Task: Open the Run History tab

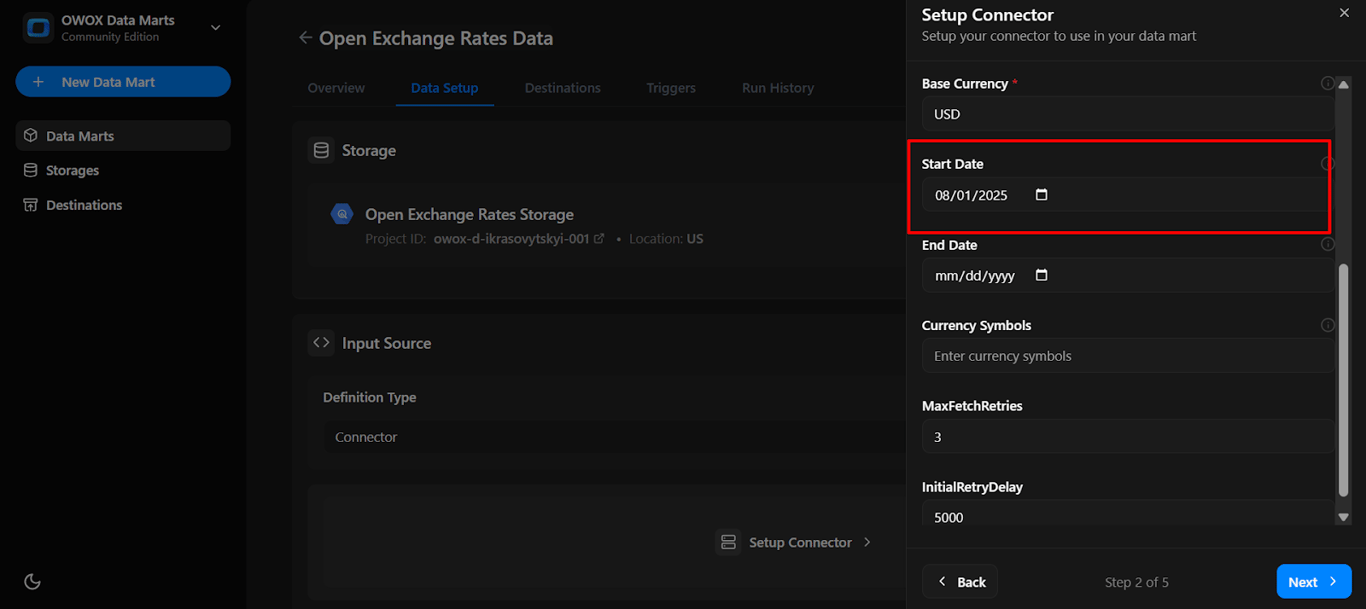Action: click(778, 88)
